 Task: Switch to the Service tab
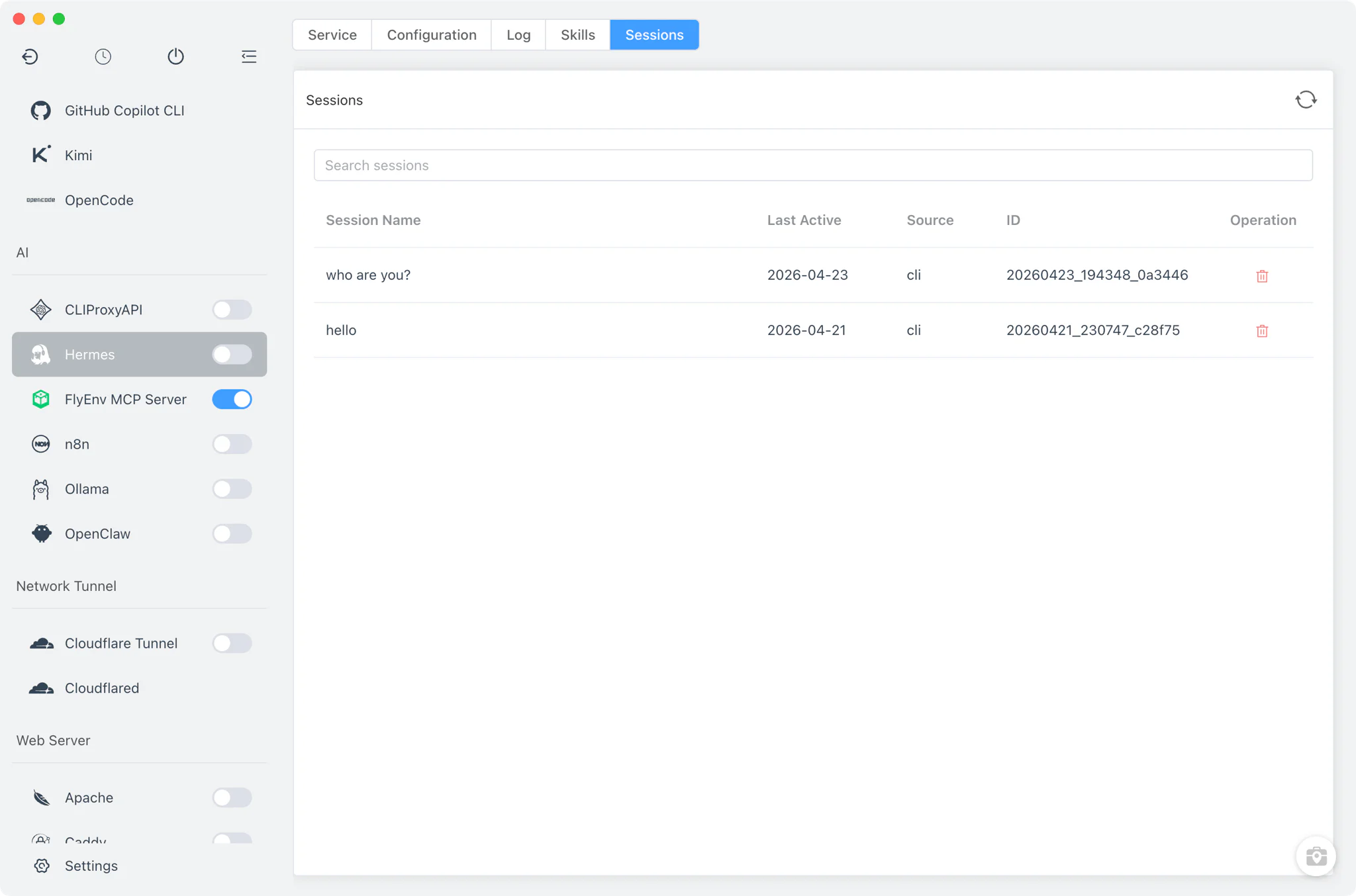332,34
